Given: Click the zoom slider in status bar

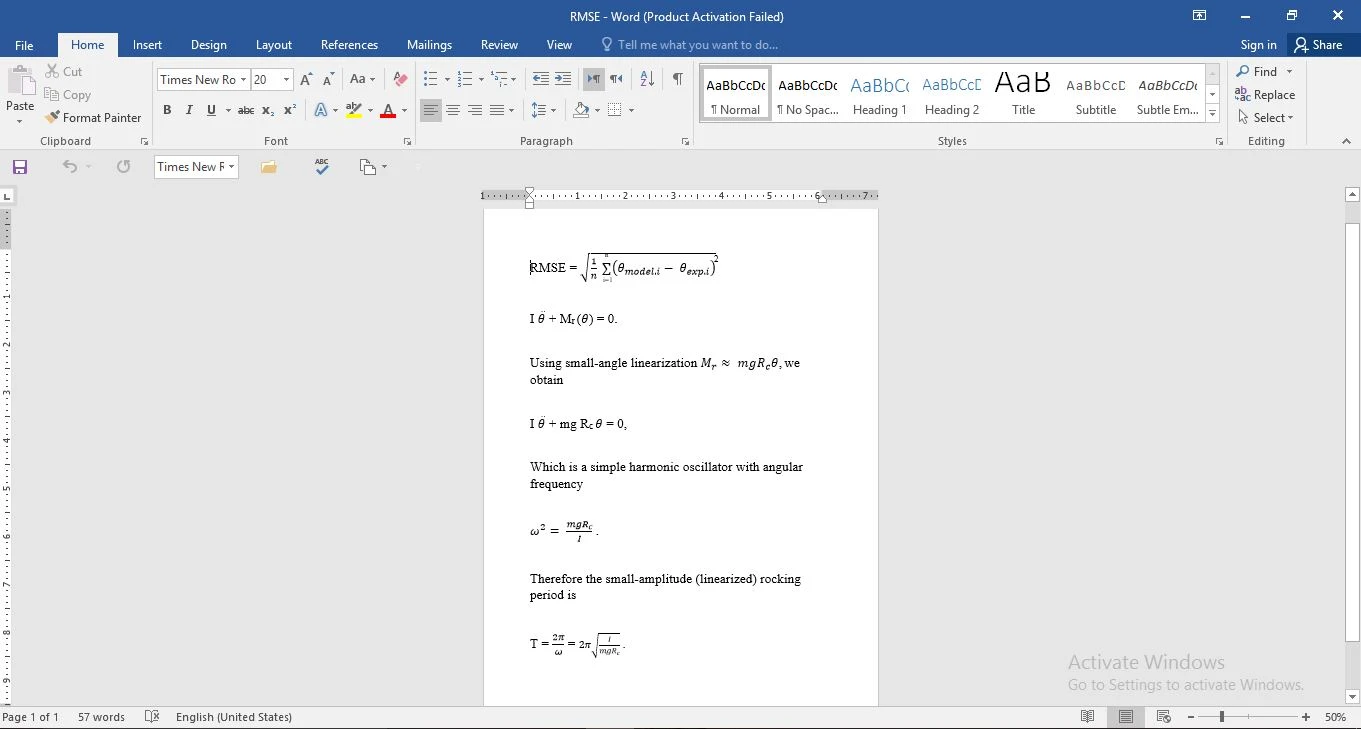Looking at the screenshot, I should [1222, 717].
